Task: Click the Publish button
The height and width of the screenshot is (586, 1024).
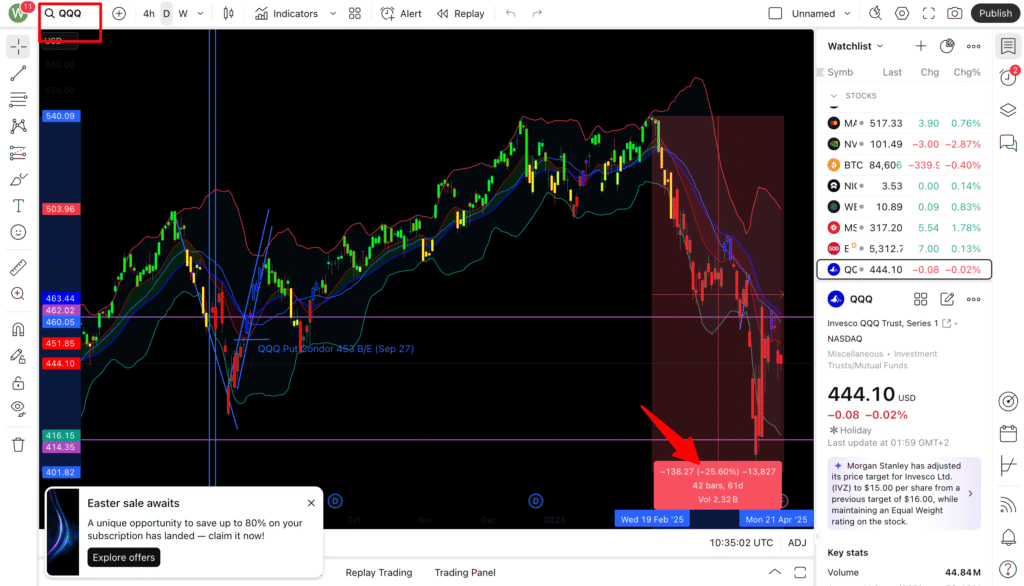Action: click(995, 14)
